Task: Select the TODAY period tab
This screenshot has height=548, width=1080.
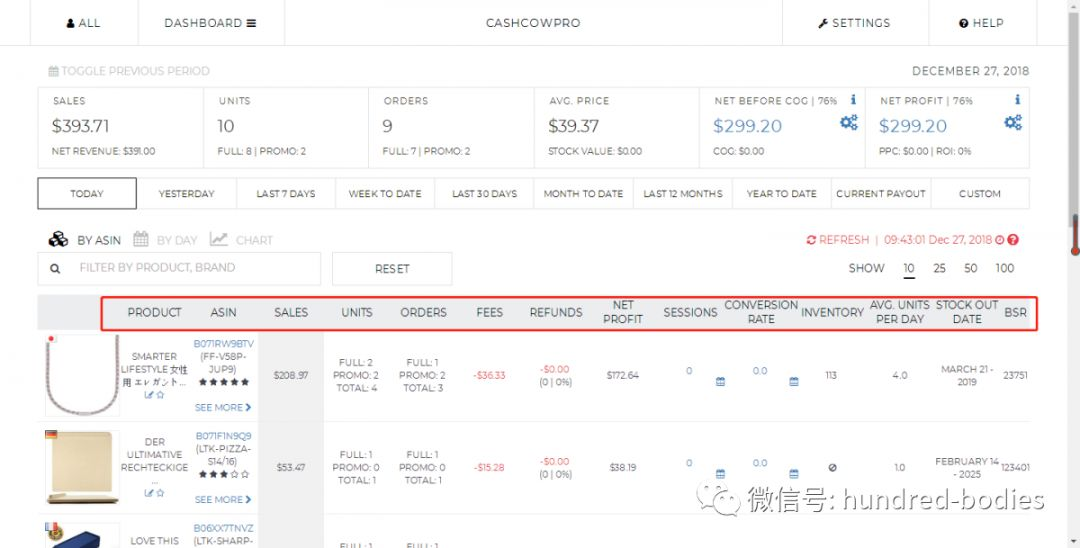Action: [87, 193]
